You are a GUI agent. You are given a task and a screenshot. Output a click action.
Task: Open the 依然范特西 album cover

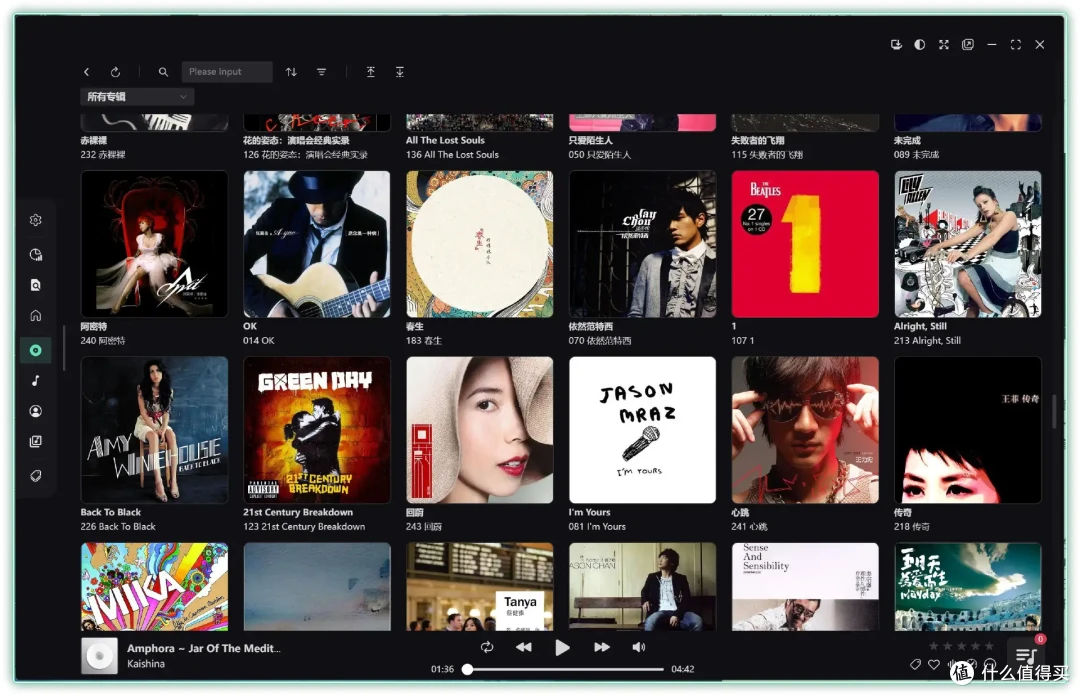[642, 244]
